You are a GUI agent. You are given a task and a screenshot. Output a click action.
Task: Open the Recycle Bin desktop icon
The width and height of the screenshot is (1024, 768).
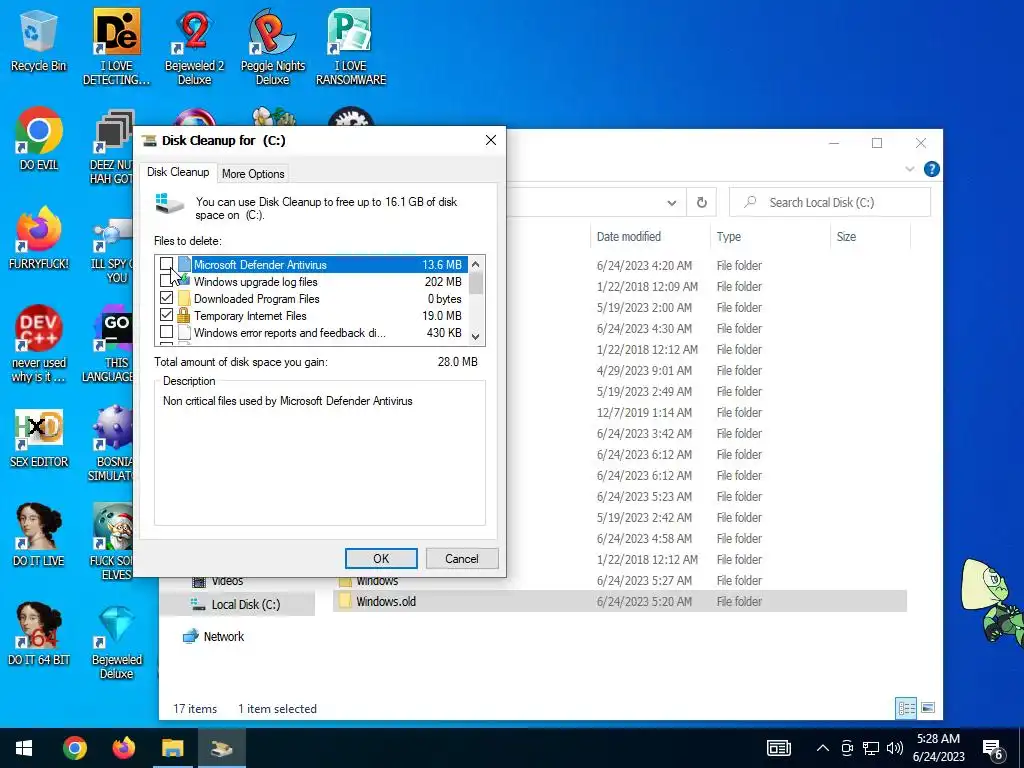tap(39, 40)
